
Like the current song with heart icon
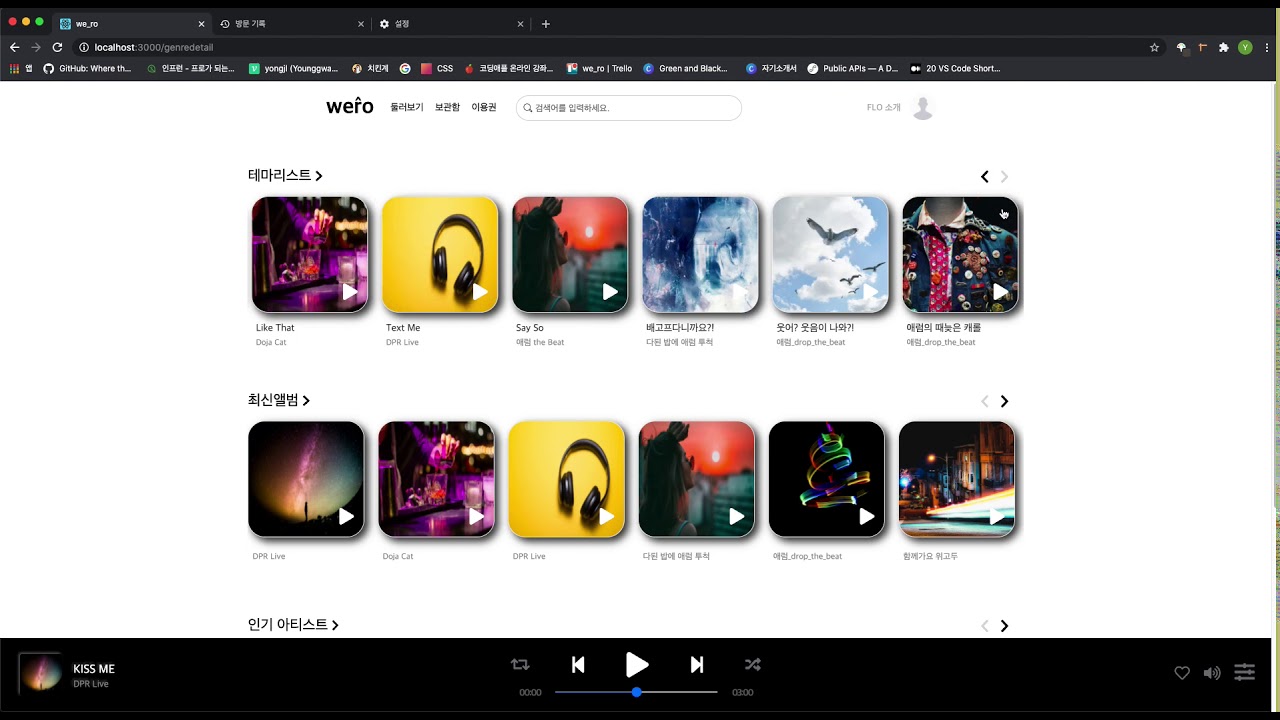point(1182,673)
